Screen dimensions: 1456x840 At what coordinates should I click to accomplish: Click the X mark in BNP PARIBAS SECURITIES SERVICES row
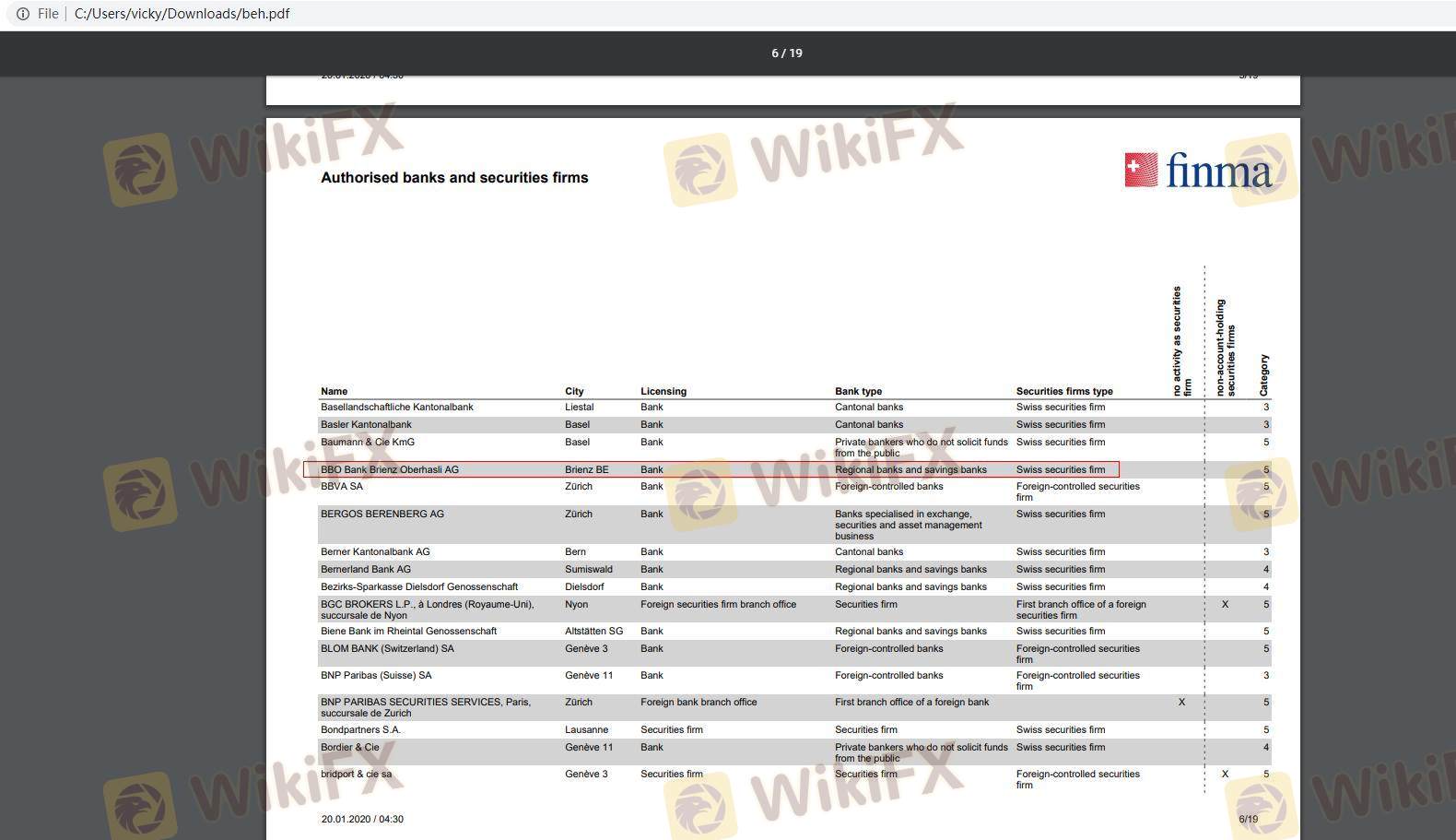(1181, 703)
